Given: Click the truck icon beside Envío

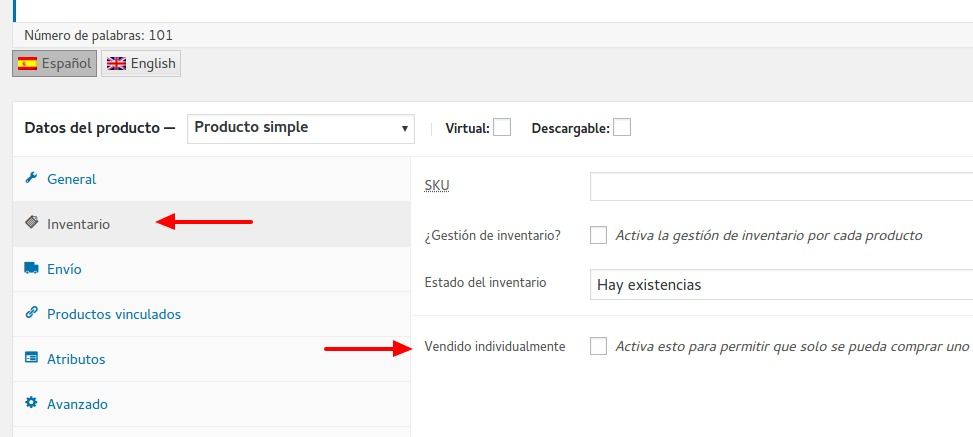Looking at the screenshot, I should tap(31, 268).
